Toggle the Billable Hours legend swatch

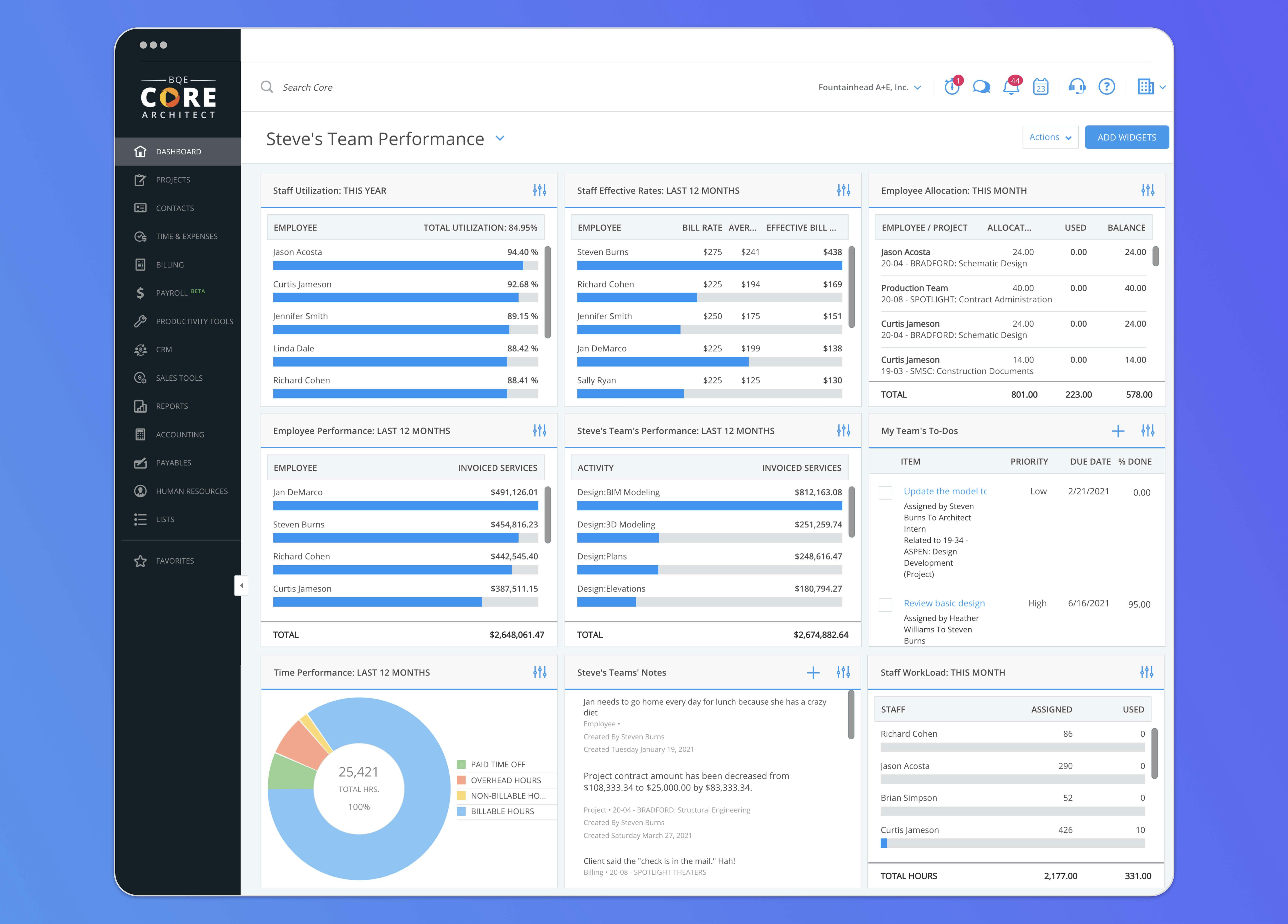coord(461,811)
